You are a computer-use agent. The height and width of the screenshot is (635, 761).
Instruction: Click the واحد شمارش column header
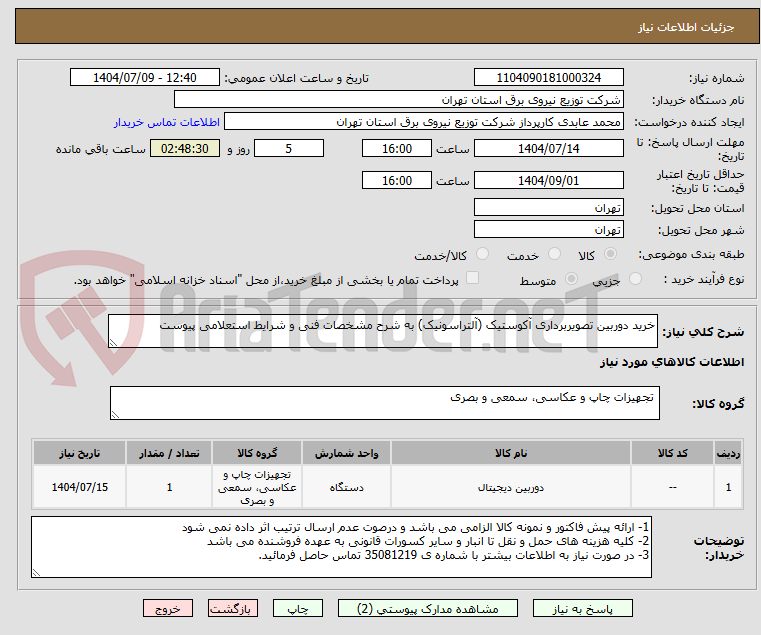[x=346, y=453]
